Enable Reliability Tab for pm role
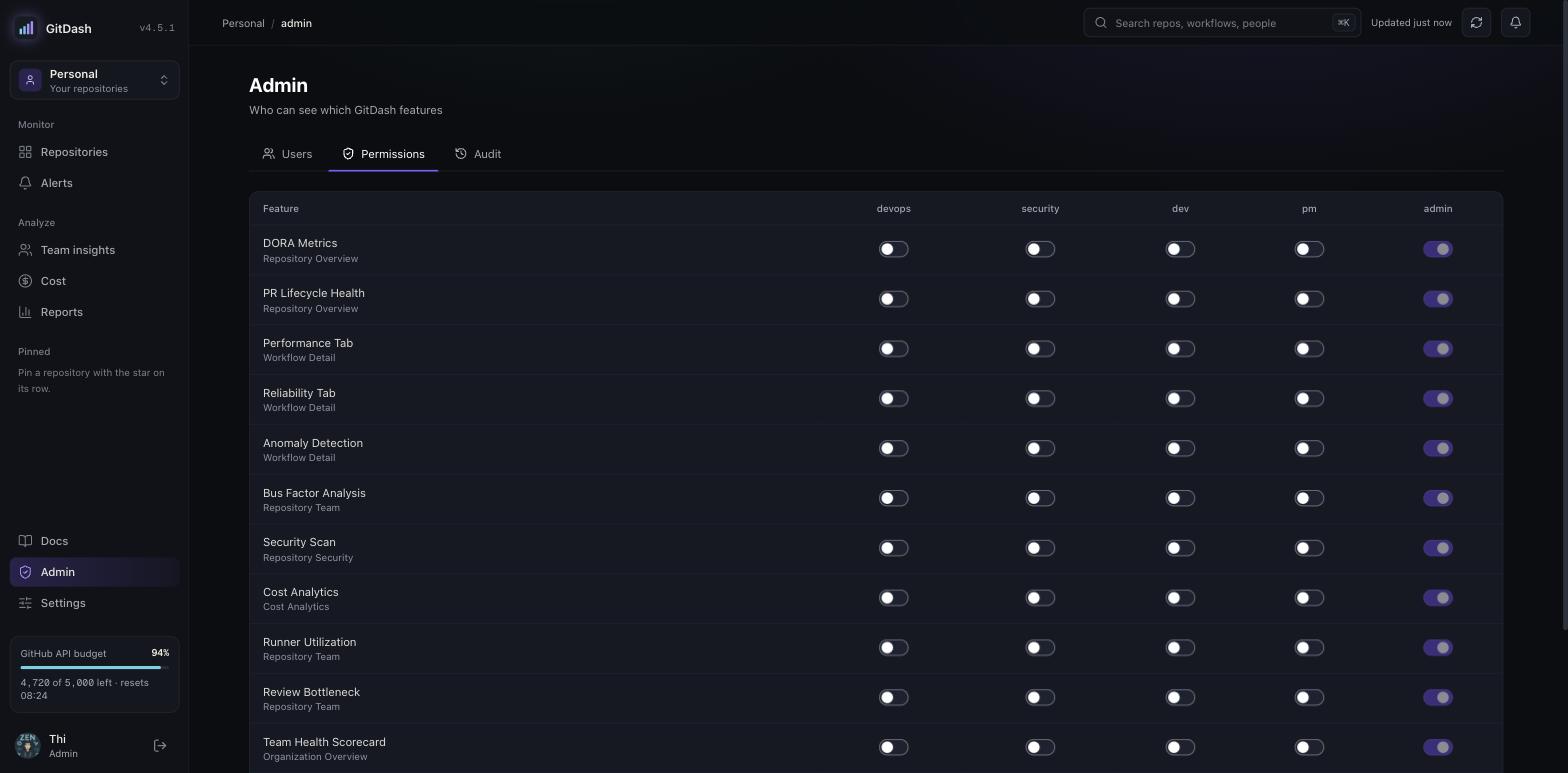 1309,399
